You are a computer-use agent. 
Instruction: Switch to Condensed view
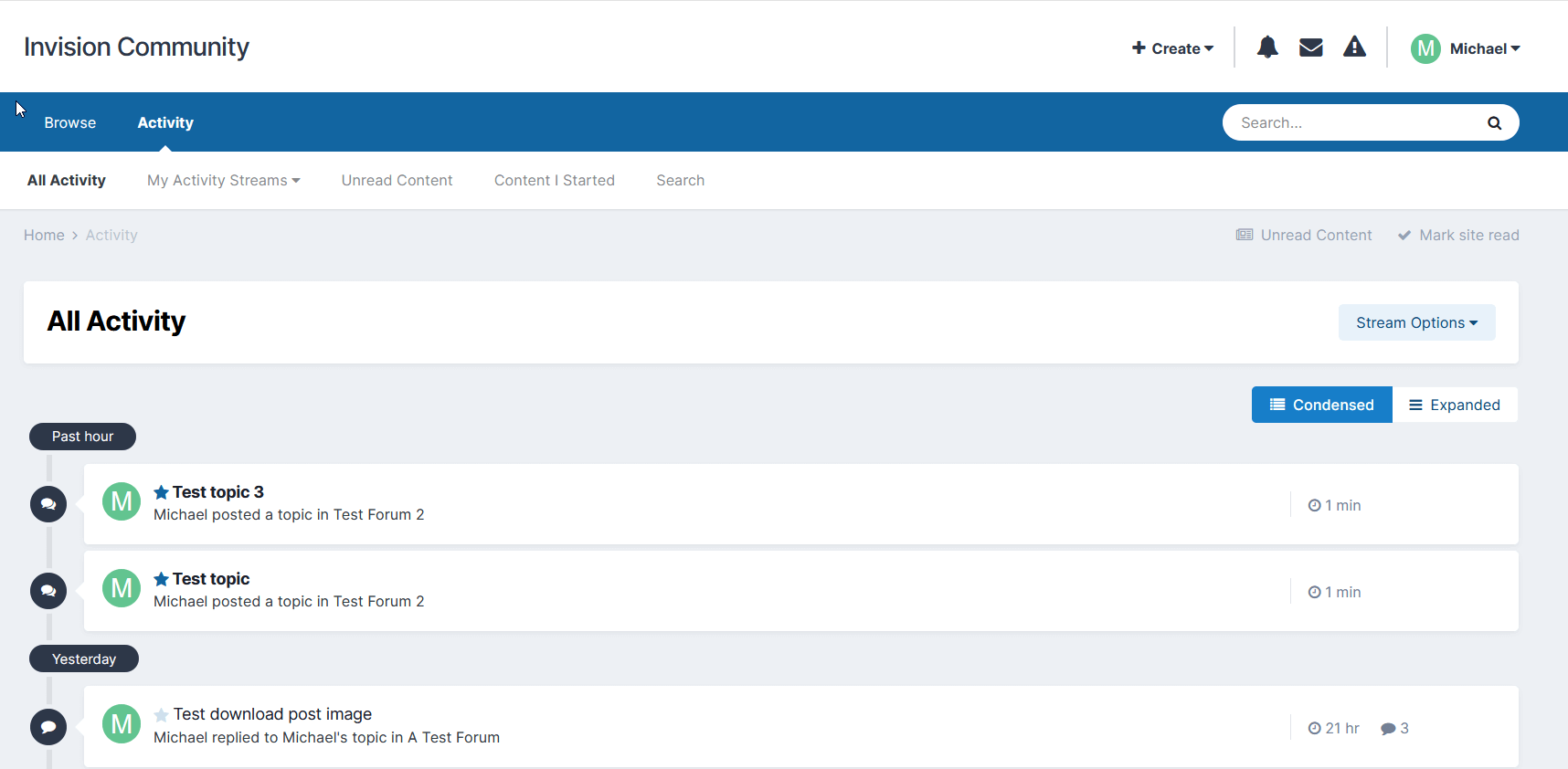(x=1321, y=405)
